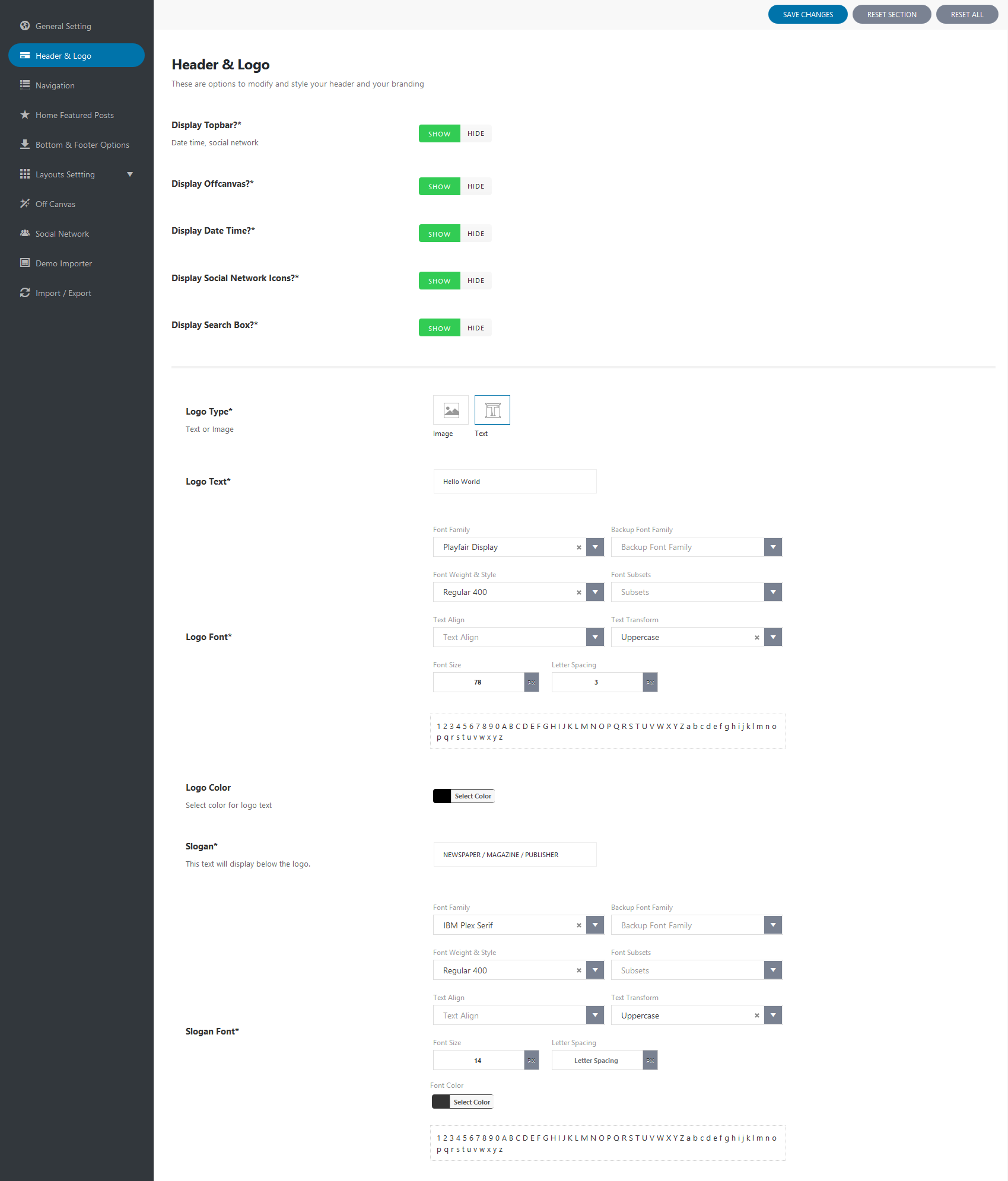
Task: Click the Save Changes button
Action: [x=807, y=14]
